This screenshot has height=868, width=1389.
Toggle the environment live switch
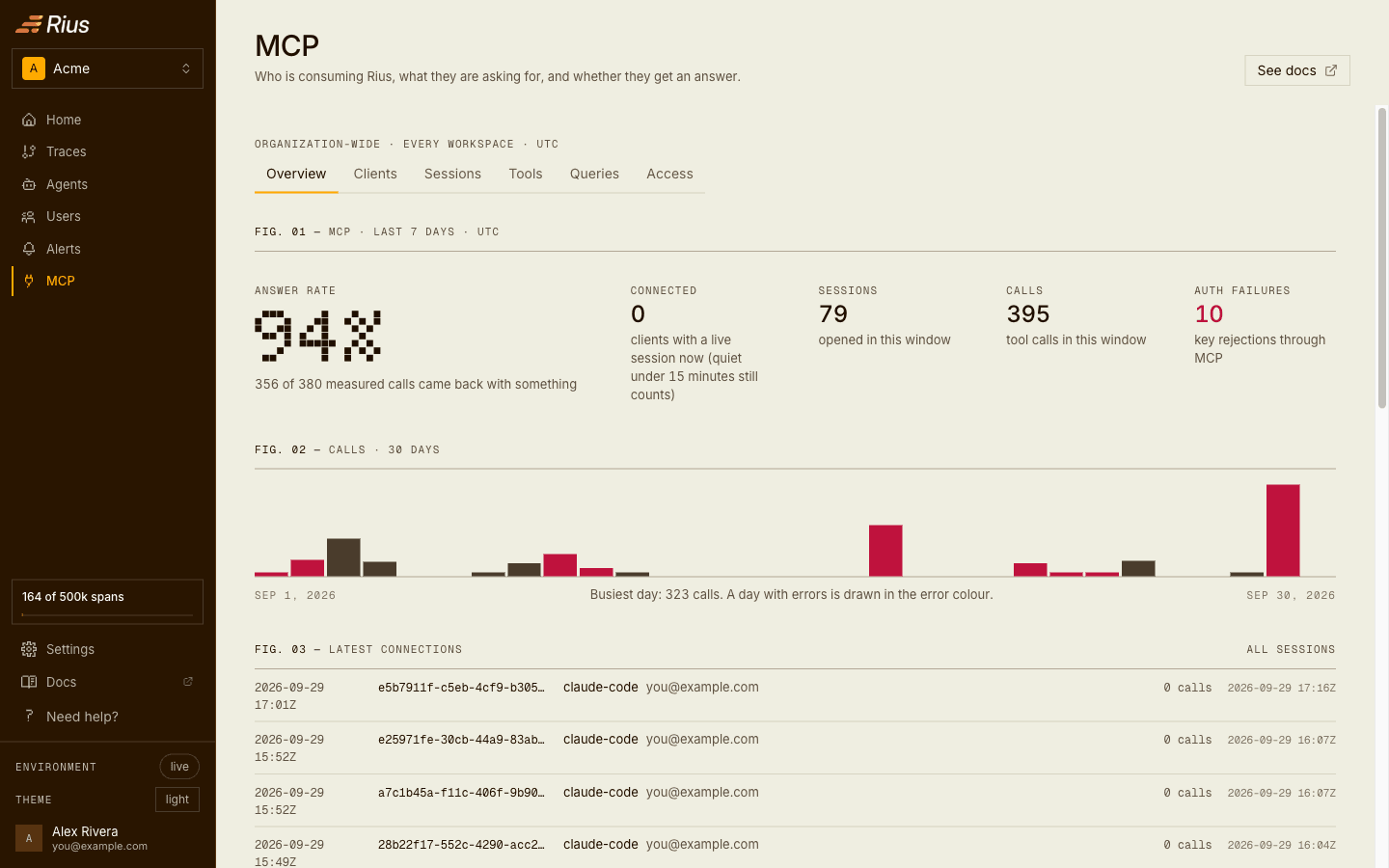(179, 767)
